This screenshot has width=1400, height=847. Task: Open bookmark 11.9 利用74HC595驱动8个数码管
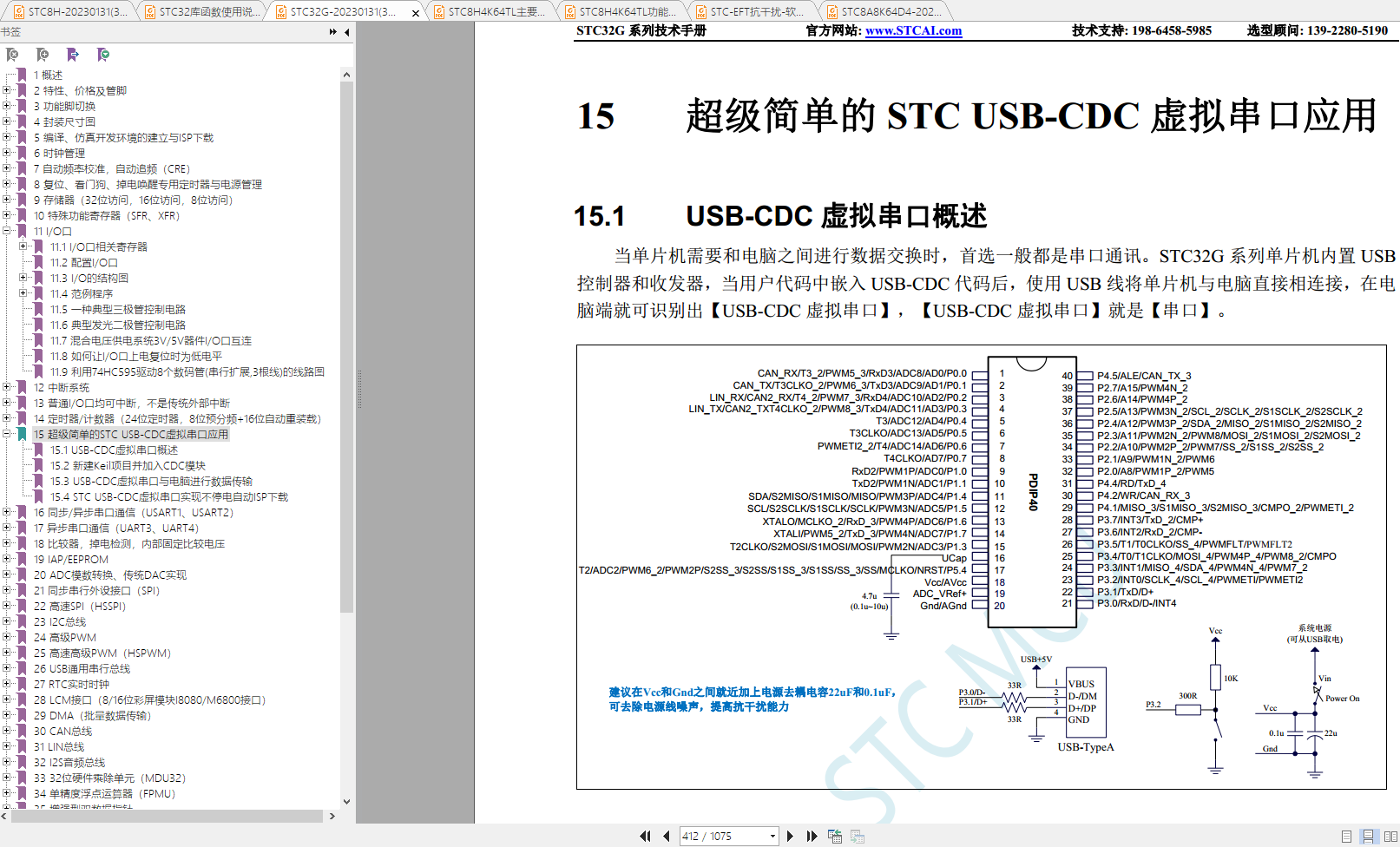pos(187,372)
